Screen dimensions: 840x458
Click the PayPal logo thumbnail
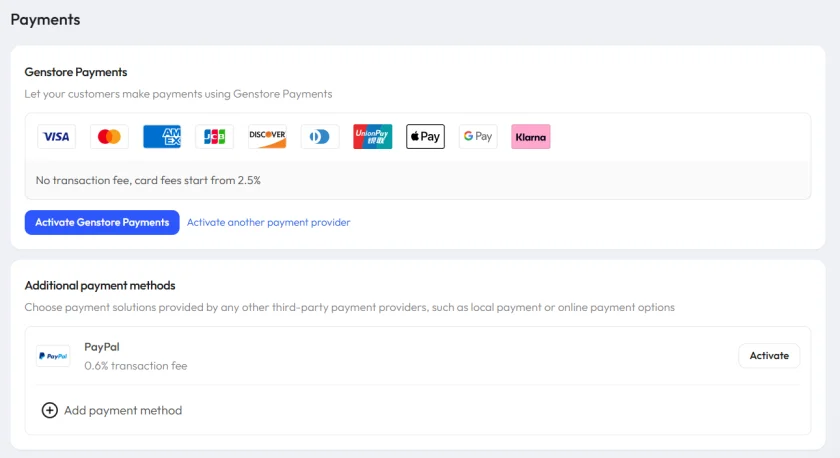pos(53,356)
